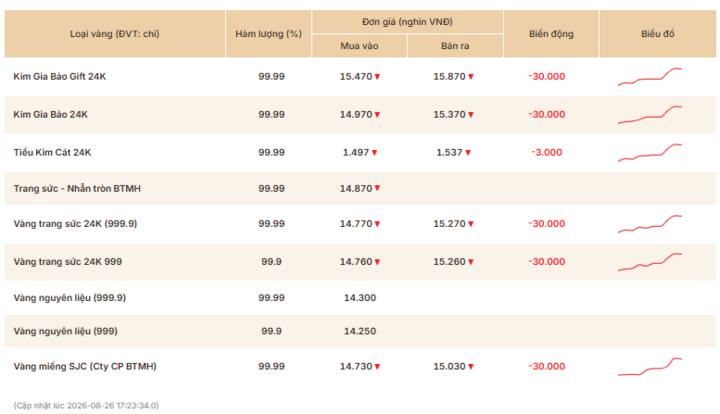Click the -3.000 change value
The width and height of the screenshot is (720, 414).
coord(546,152)
